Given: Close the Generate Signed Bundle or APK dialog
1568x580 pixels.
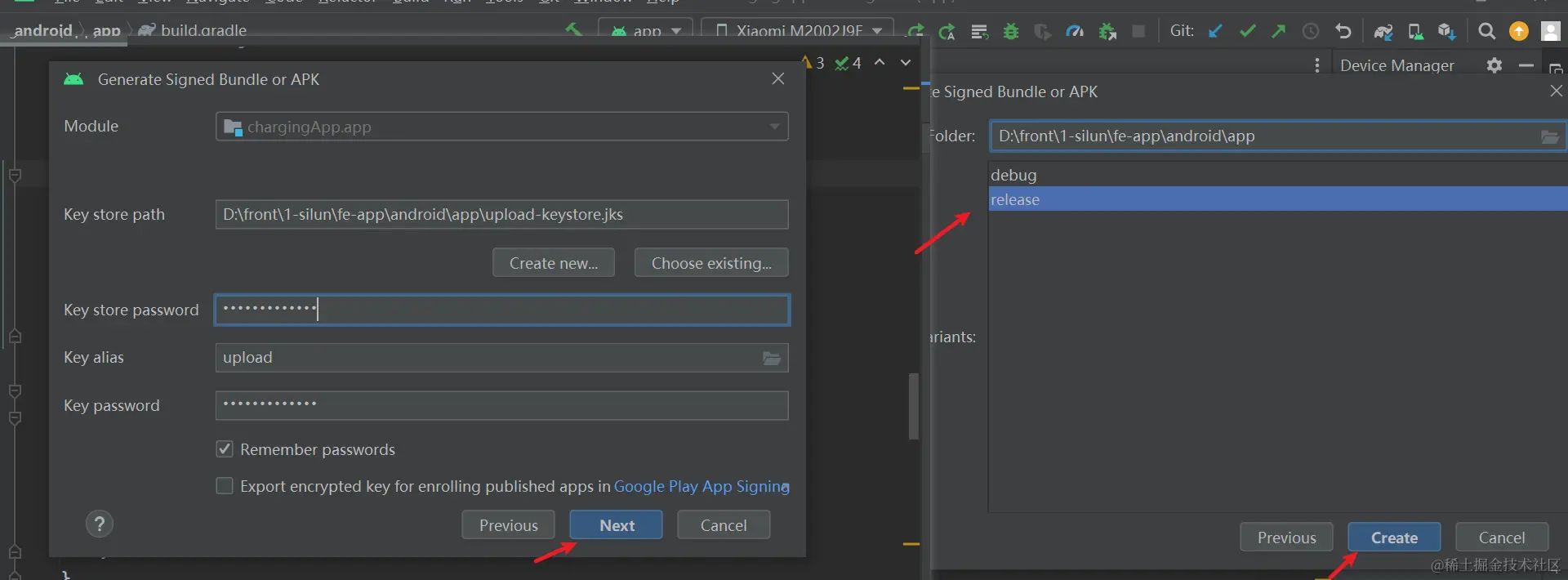Looking at the screenshot, I should (778, 78).
